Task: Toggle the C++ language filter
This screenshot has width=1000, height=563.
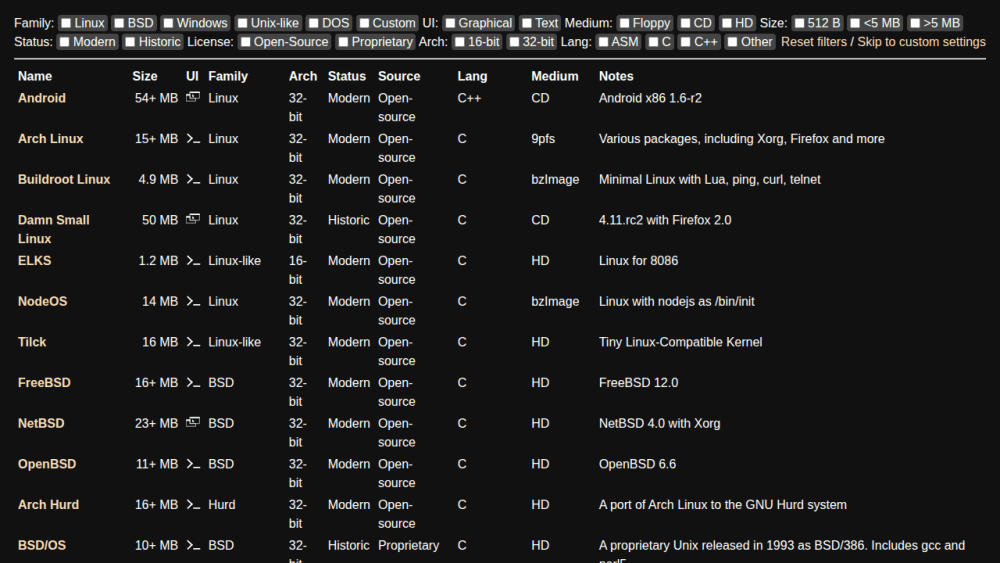Action: tap(685, 42)
